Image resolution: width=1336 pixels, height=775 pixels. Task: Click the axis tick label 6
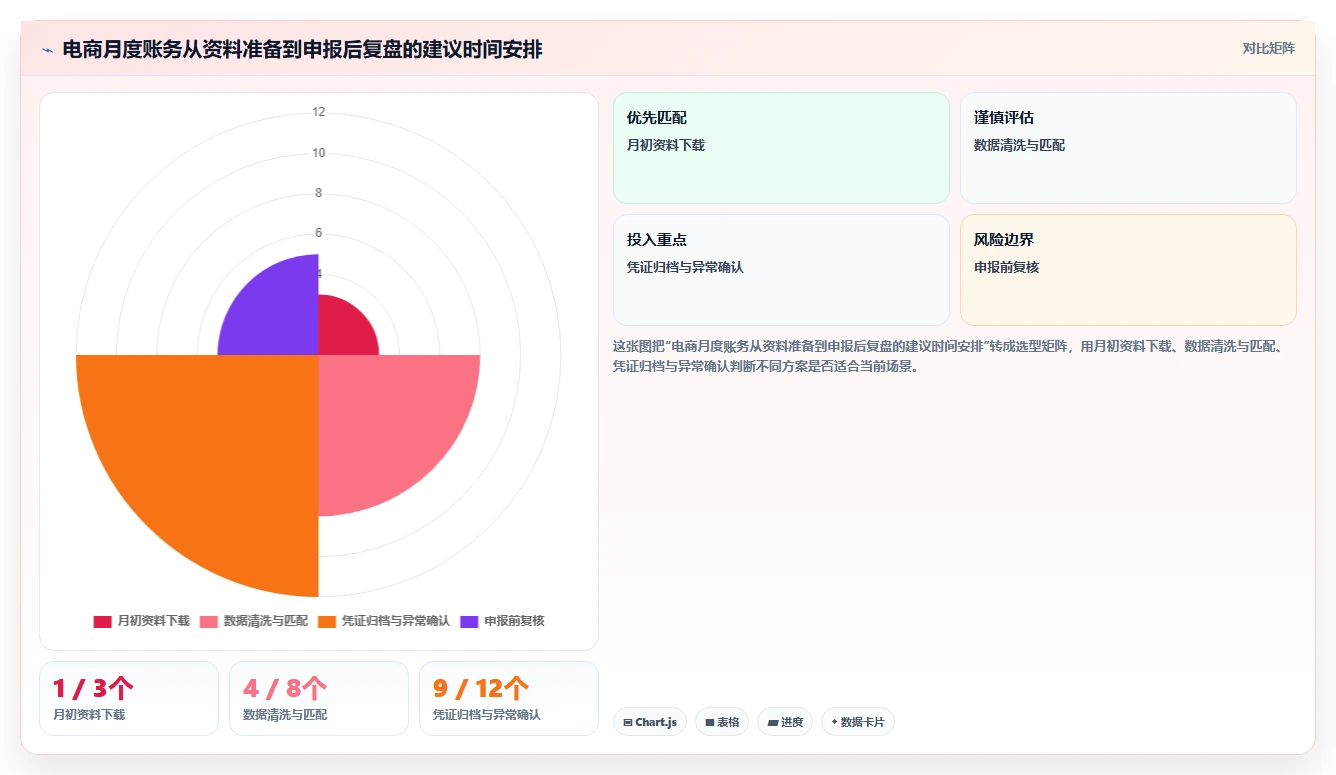318,233
